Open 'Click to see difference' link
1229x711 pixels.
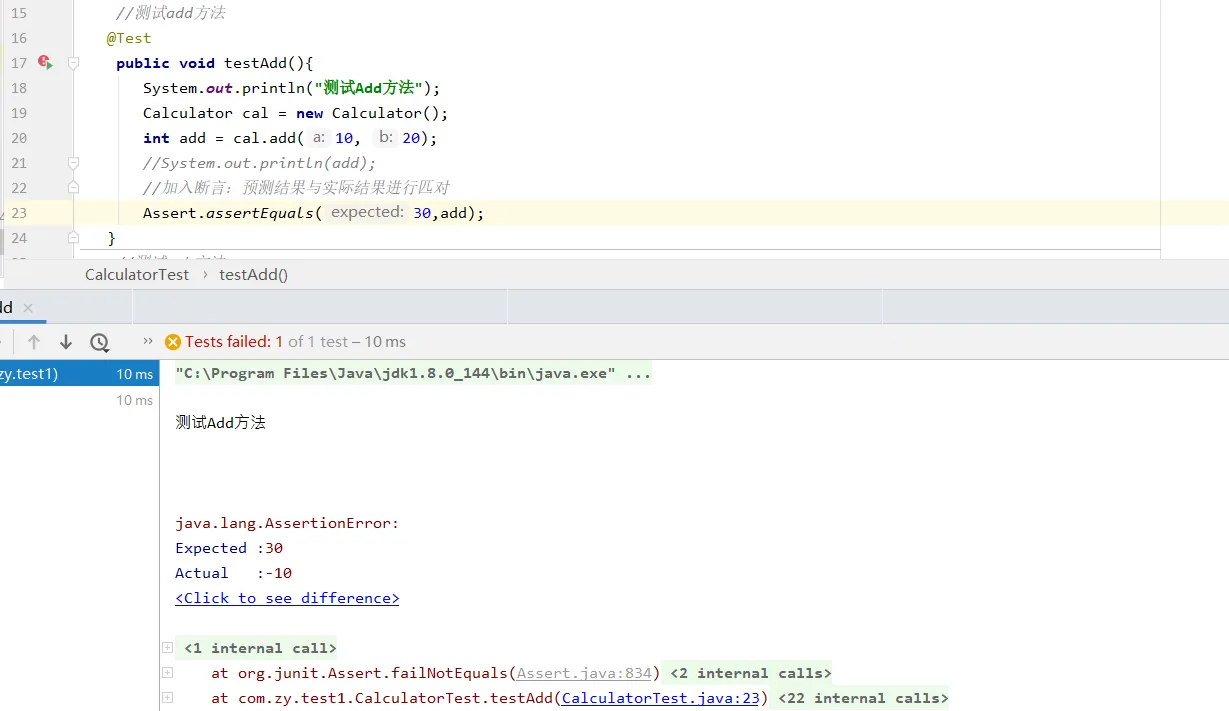click(x=287, y=598)
